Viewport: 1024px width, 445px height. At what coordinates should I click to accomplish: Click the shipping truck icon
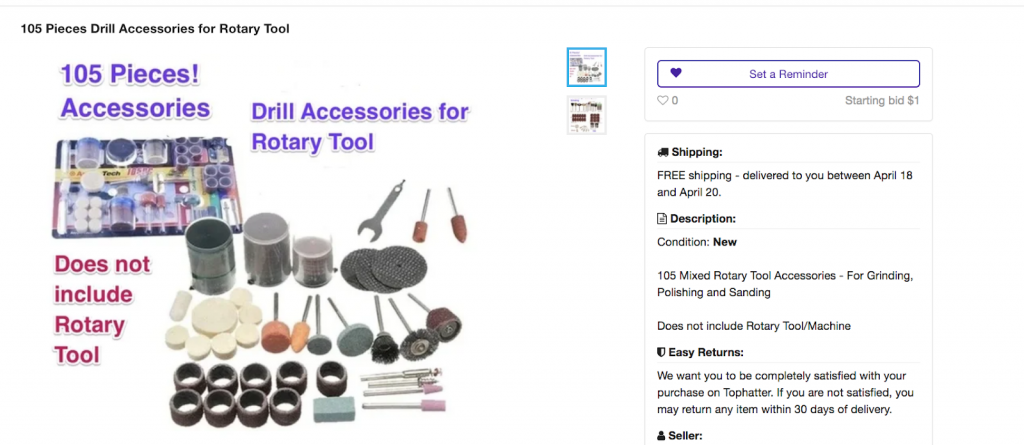[x=663, y=152]
